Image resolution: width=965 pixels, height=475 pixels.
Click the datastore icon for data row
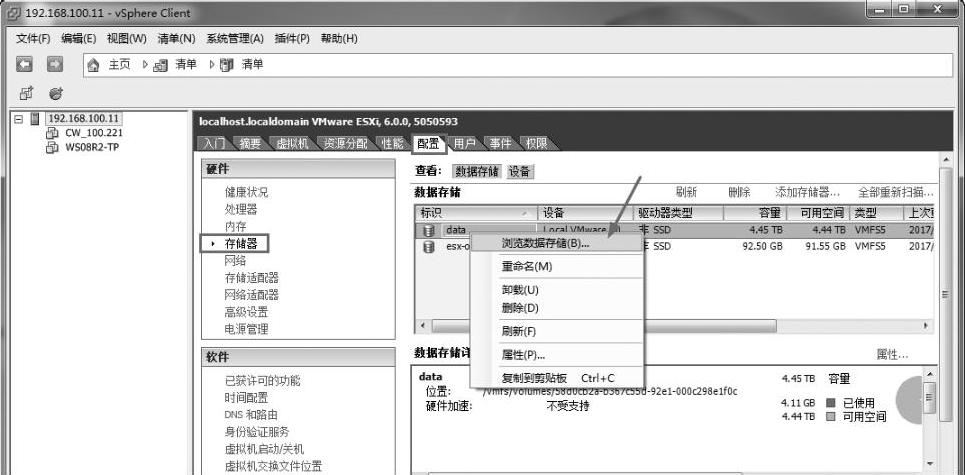(x=429, y=230)
